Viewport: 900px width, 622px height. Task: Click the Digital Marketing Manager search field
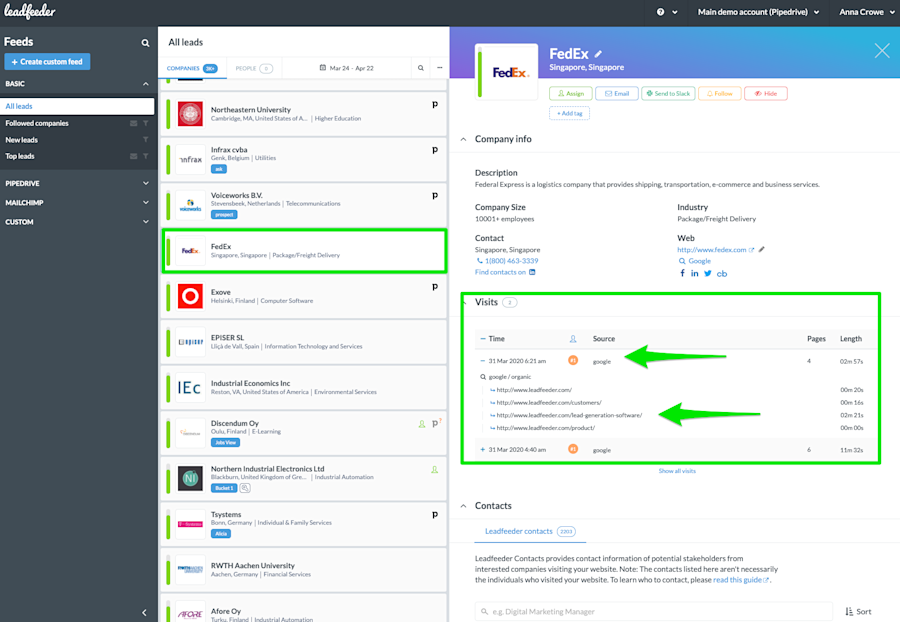coord(653,612)
